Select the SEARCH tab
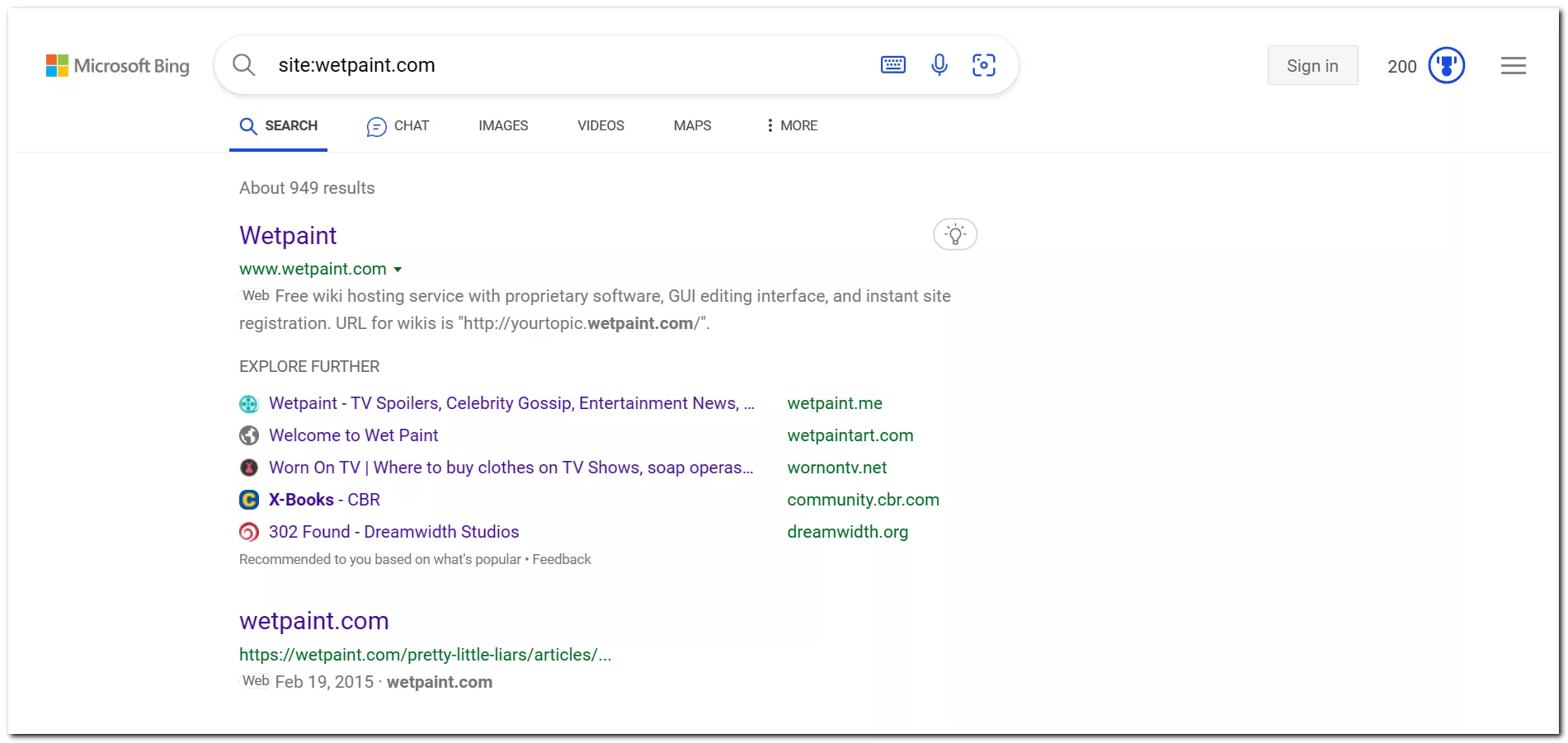The image size is (1568, 743). pos(278,125)
